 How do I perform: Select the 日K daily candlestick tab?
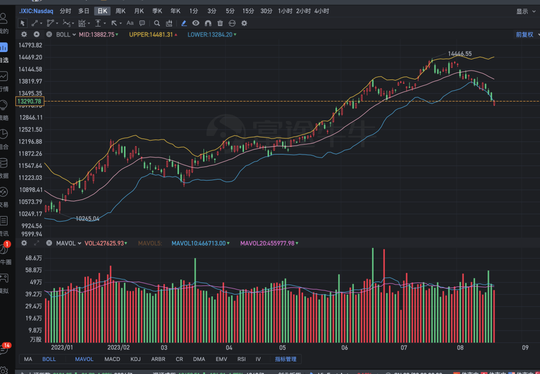(102, 11)
